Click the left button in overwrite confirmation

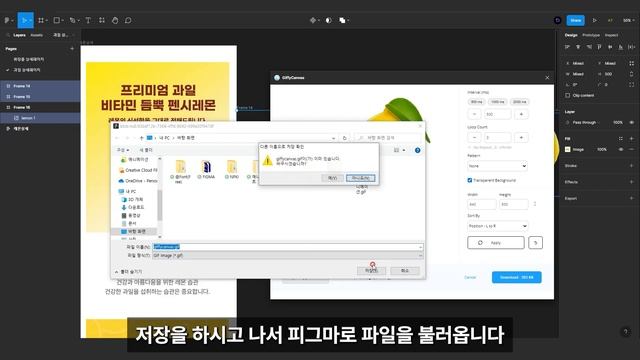(x=332, y=178)
